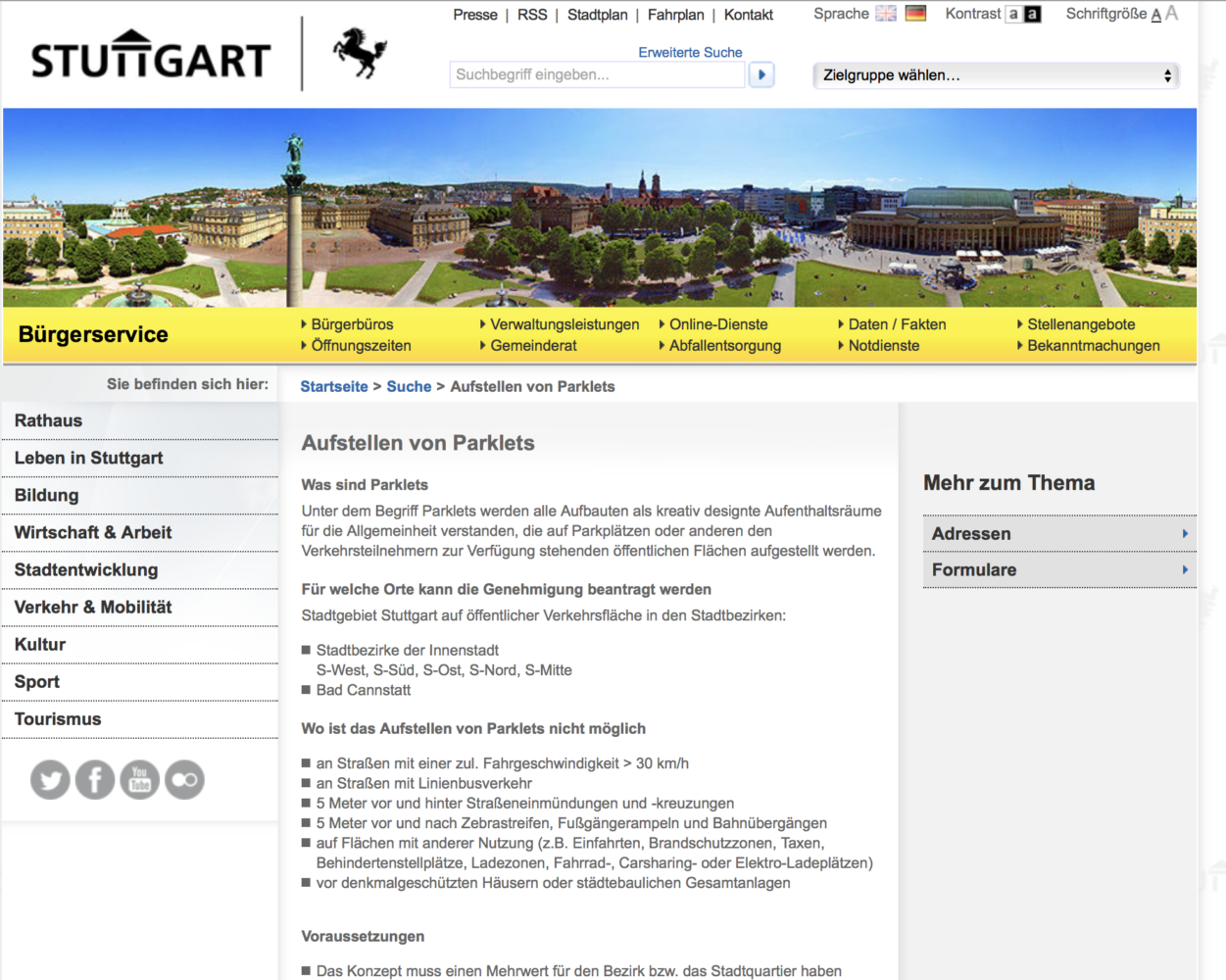
Task: Switch language with the German flag
Action: 916,14
